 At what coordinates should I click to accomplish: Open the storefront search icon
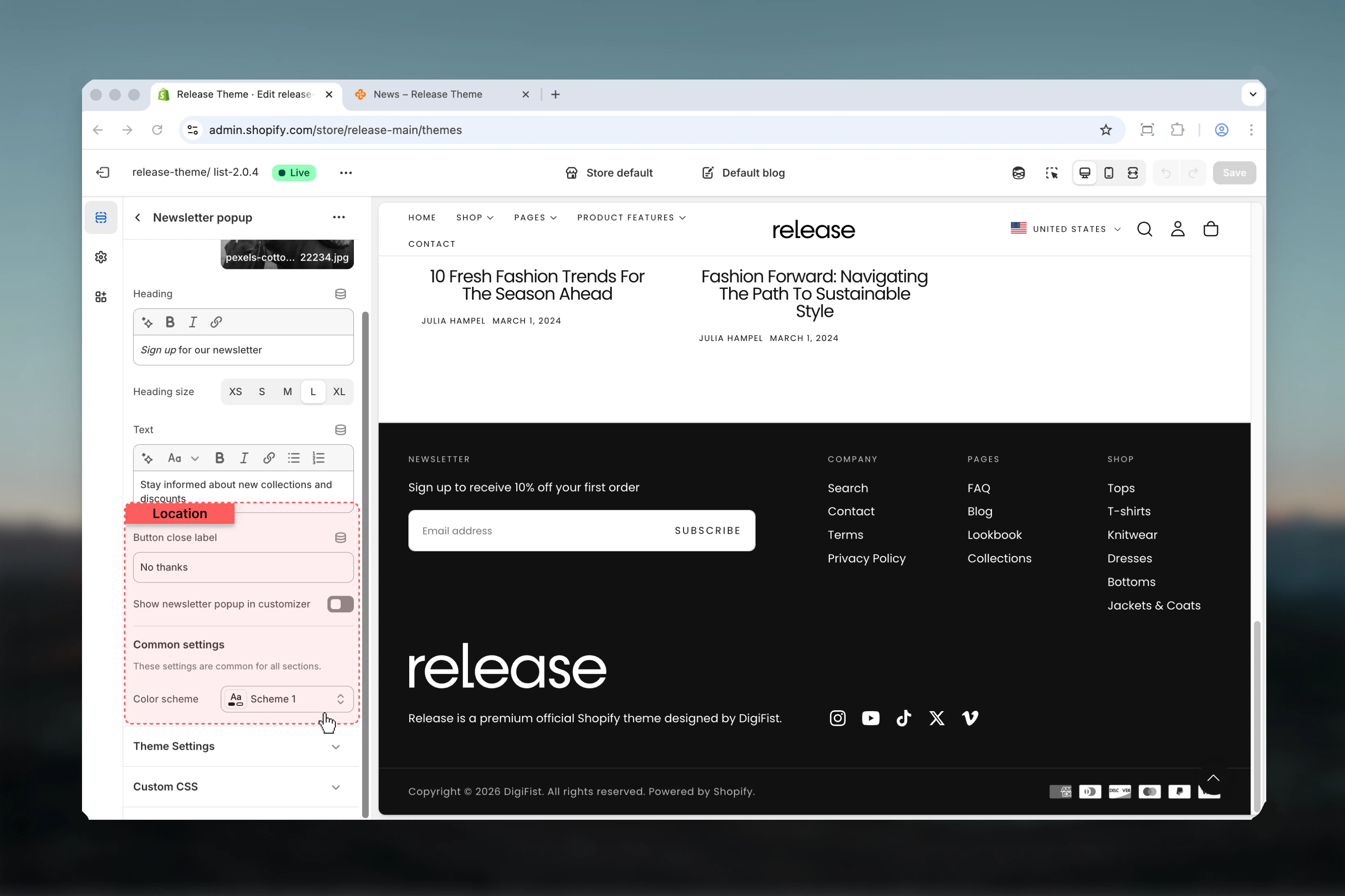(1144, 229)
